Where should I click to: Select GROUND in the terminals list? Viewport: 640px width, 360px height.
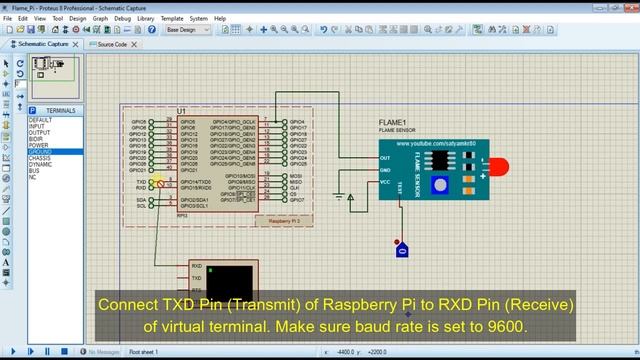56,152
